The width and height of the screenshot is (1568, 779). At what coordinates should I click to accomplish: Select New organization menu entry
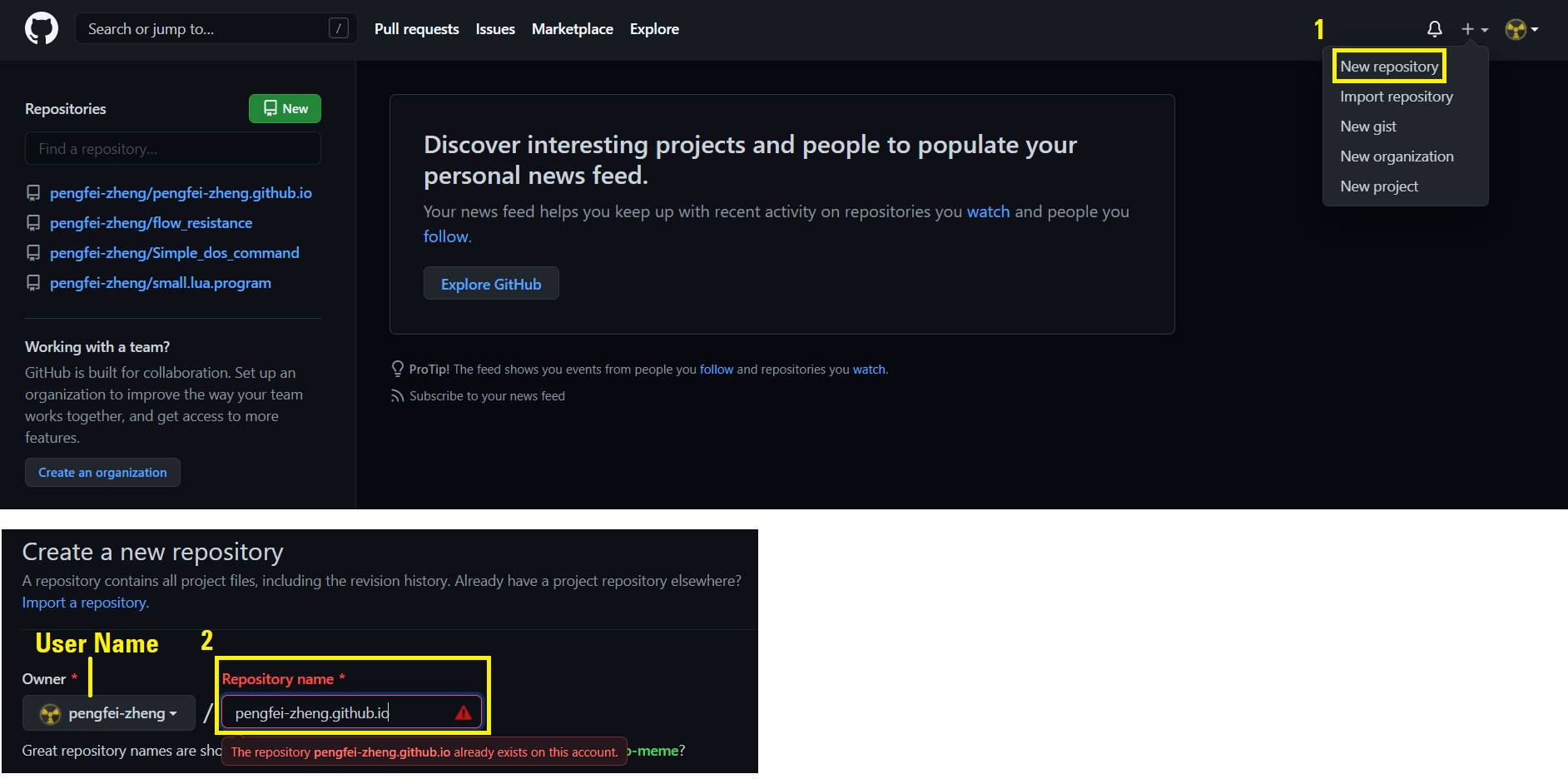click(x=1397, y=156)
